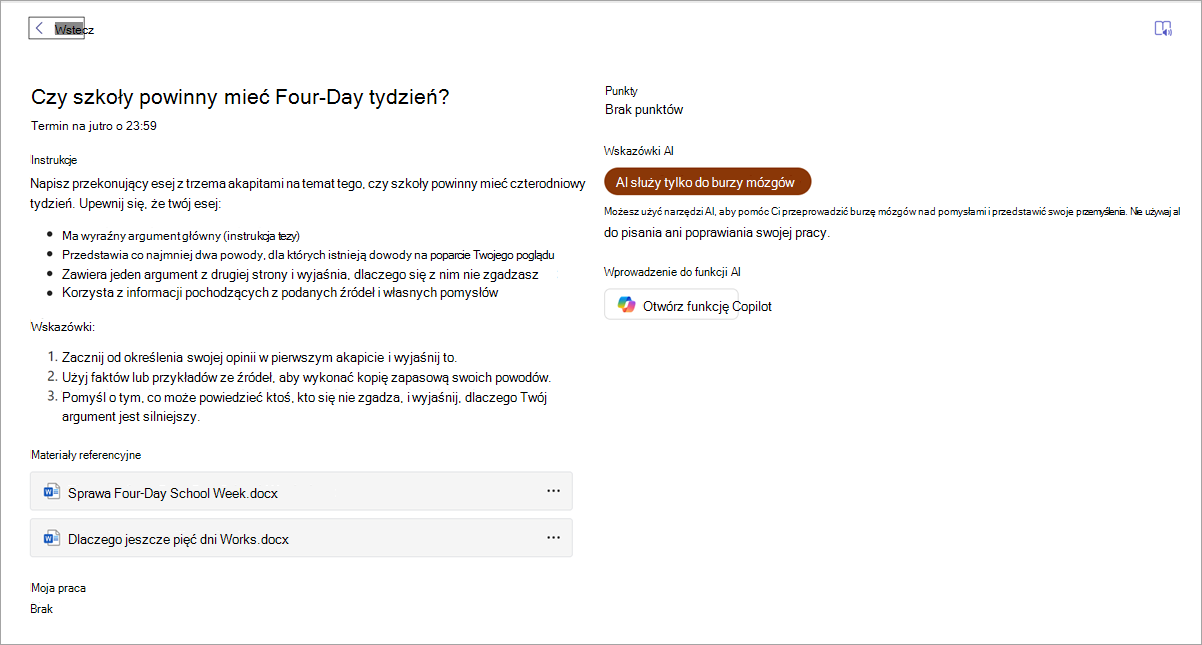The image size is (1202, 645).
Task: Click the Moja praca section label
Action: click(58, 588)
